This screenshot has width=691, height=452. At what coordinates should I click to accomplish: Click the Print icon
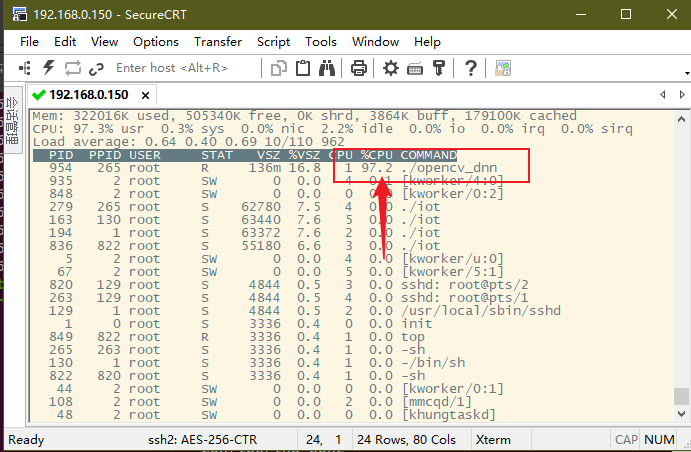(x=358, y=68)
